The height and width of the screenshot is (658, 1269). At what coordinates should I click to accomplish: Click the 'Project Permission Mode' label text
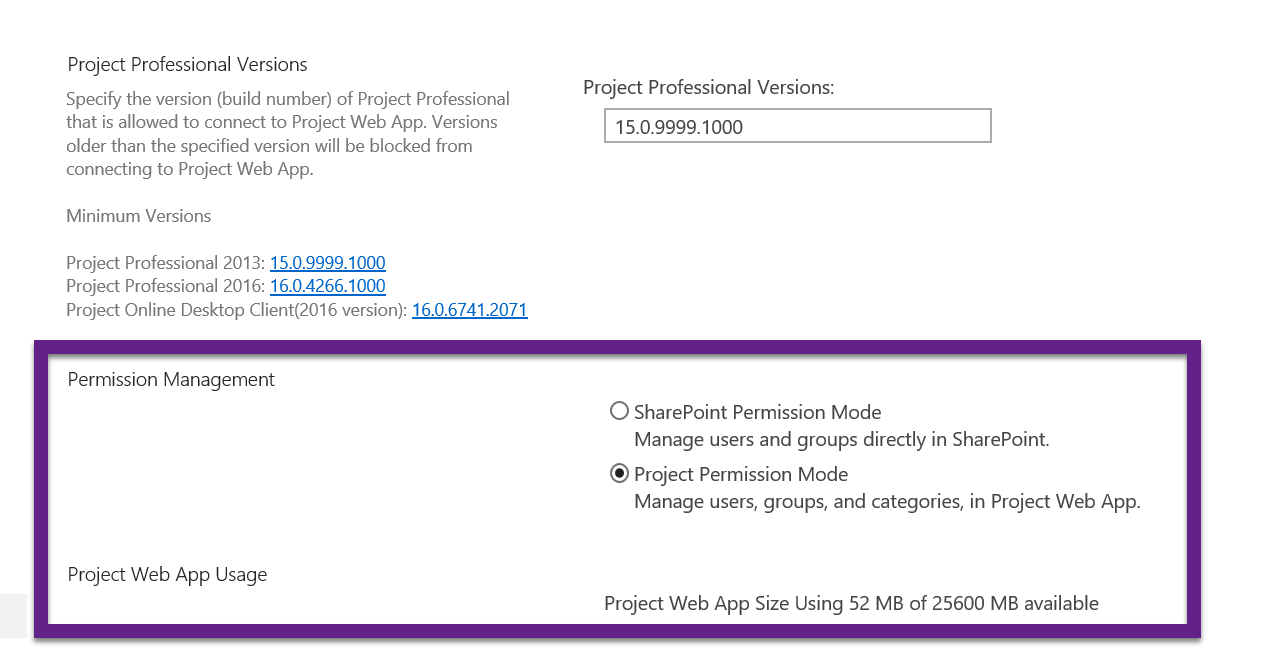tap(740, 474)
